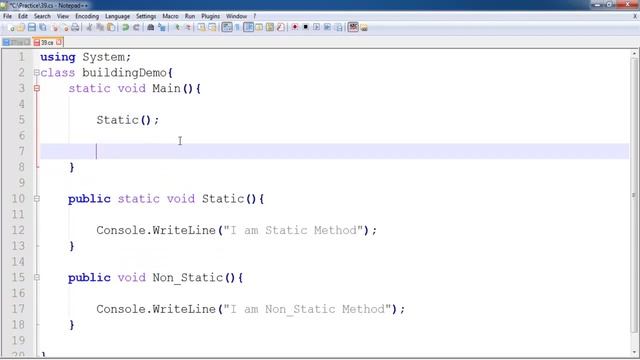Screen dimensions: 640x360
Task: Toggle the Show All Characters button
Action: (x=237, y=27)
